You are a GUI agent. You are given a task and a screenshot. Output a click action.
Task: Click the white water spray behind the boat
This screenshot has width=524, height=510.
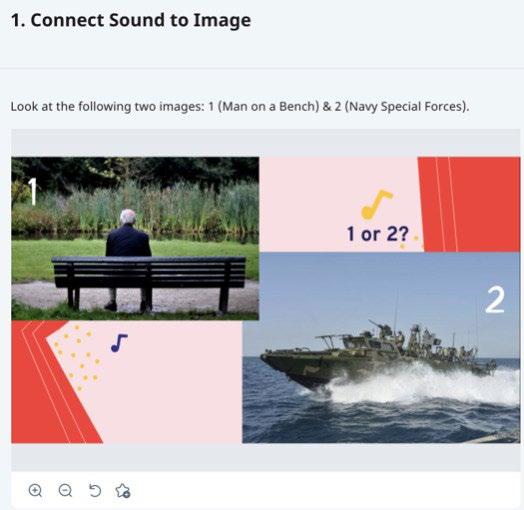click(x=424, y=384)
